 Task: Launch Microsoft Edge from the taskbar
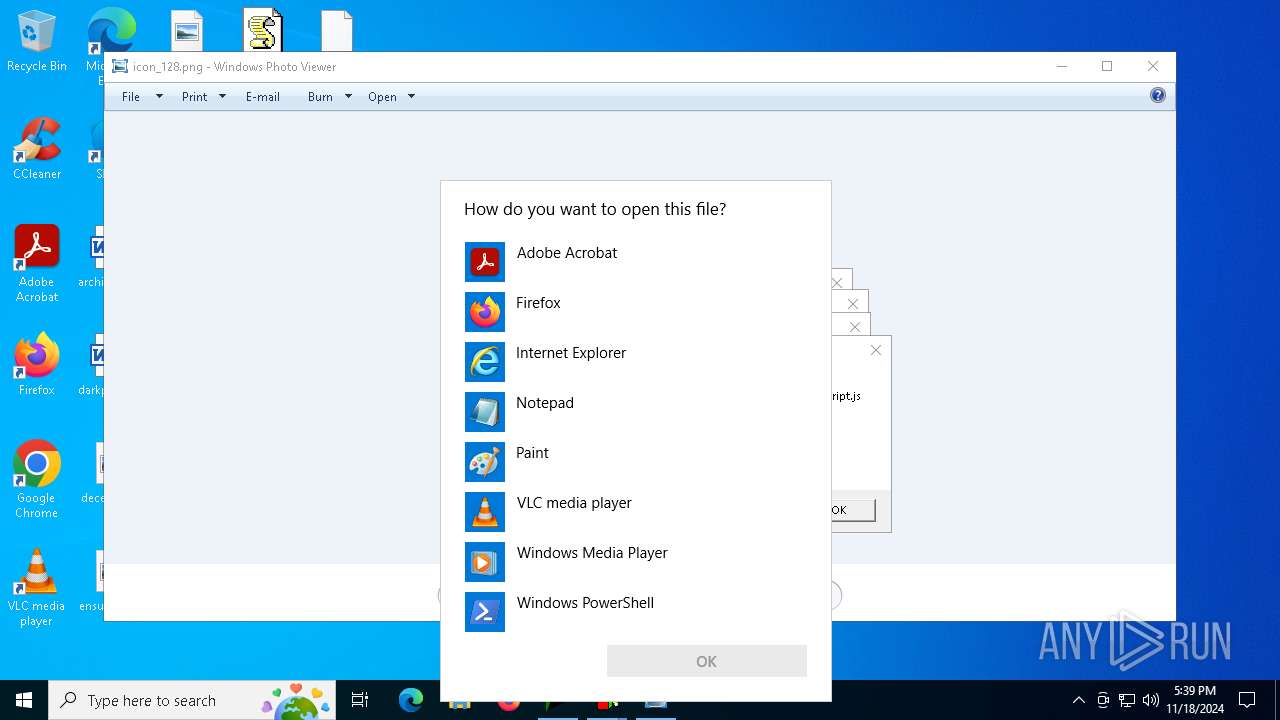tap(411, 700)
